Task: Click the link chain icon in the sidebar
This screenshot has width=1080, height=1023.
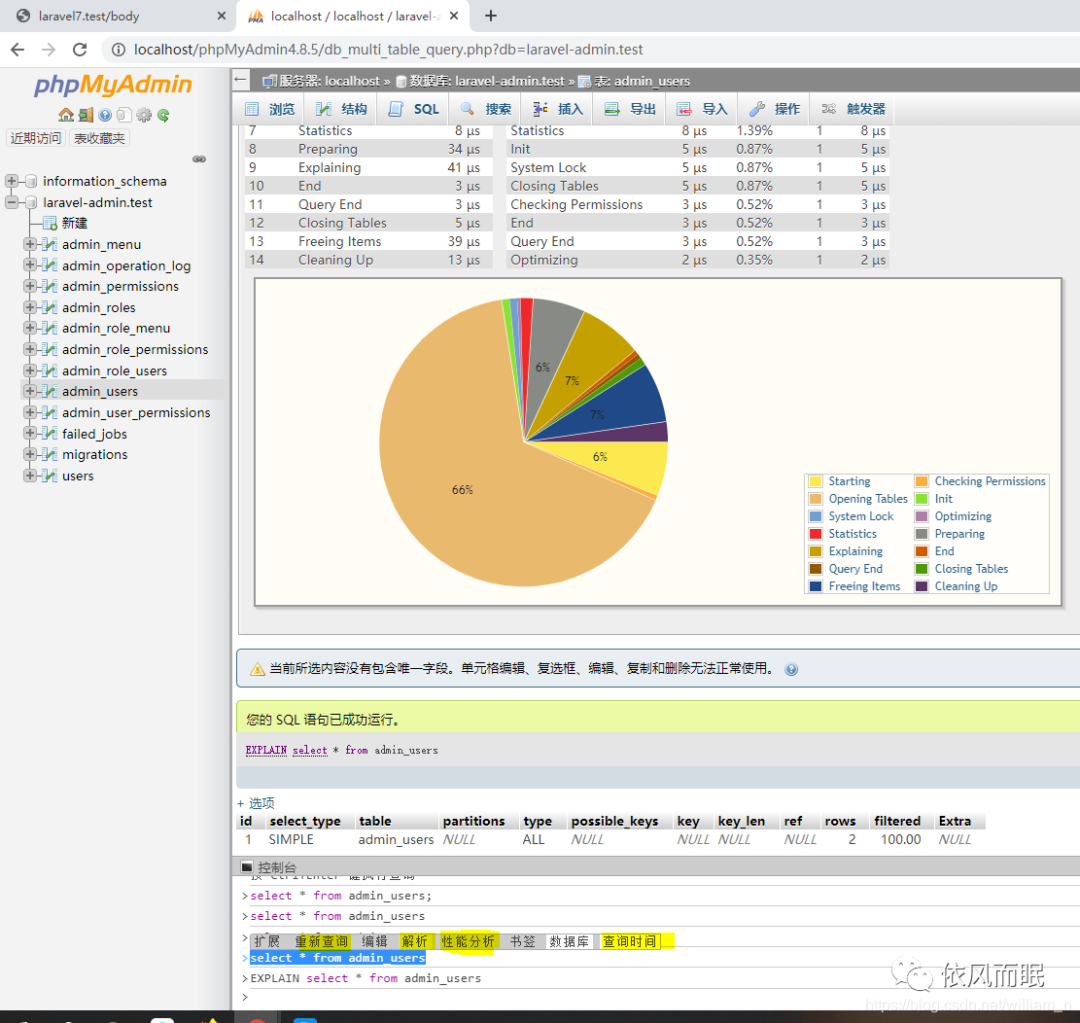Action: pyautogui.click(x=199, y=159)
